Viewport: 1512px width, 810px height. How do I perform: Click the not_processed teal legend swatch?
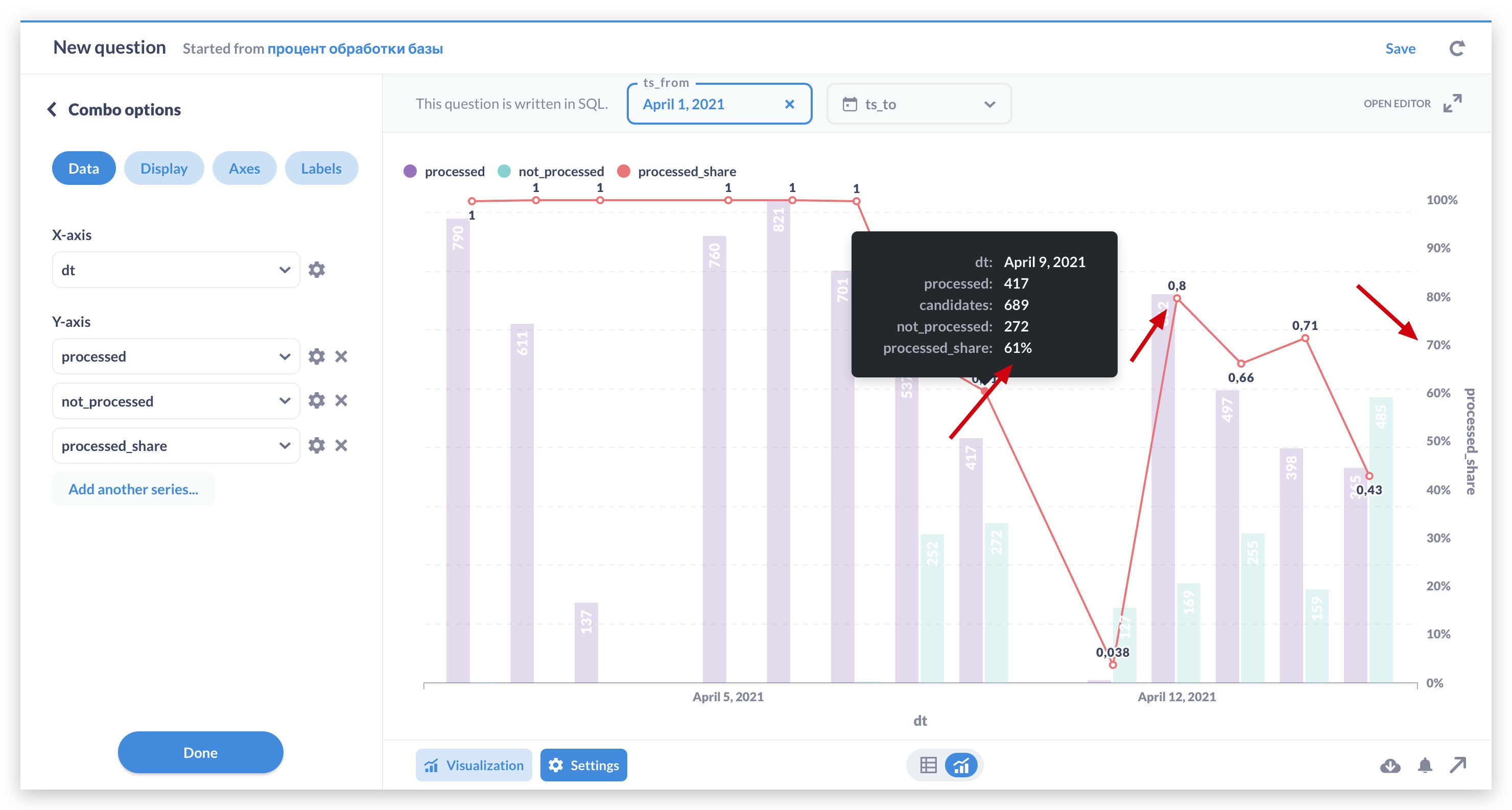tap(504, 172)
